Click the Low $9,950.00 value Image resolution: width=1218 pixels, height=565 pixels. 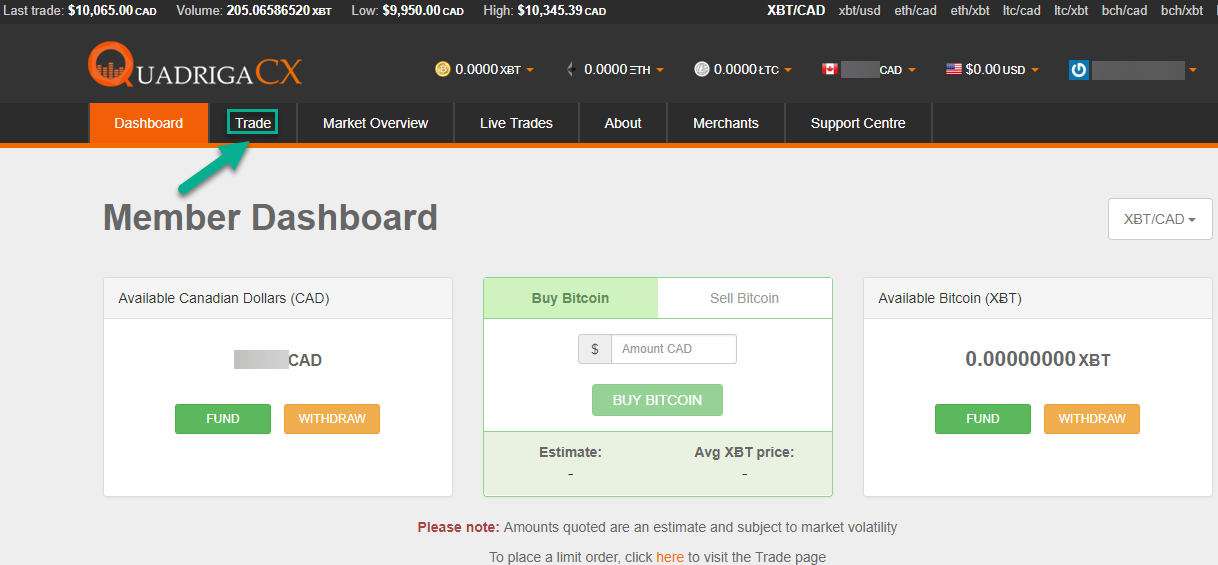tap(423, 10)
